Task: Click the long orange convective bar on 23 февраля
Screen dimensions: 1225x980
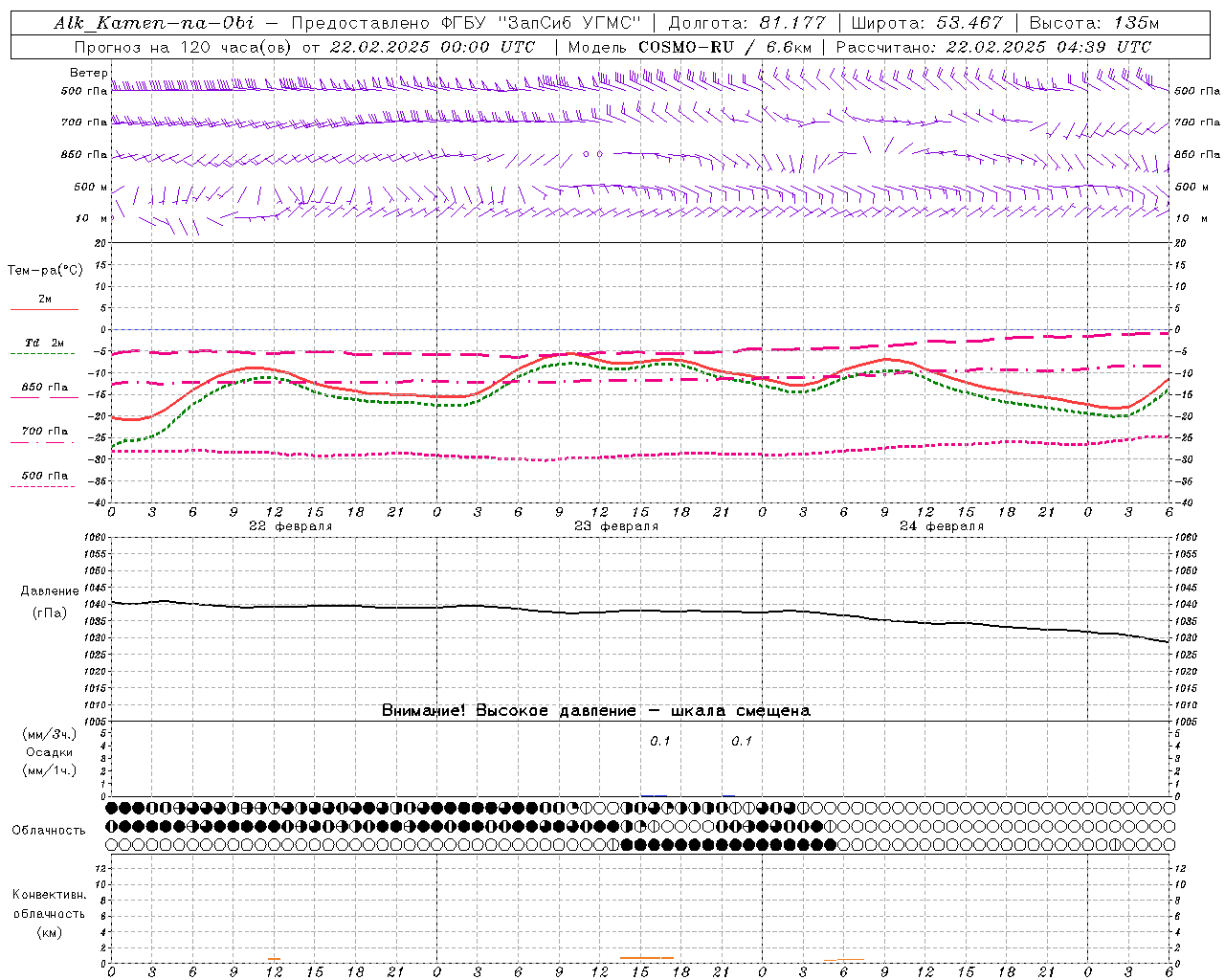Action: click(647, 957)
